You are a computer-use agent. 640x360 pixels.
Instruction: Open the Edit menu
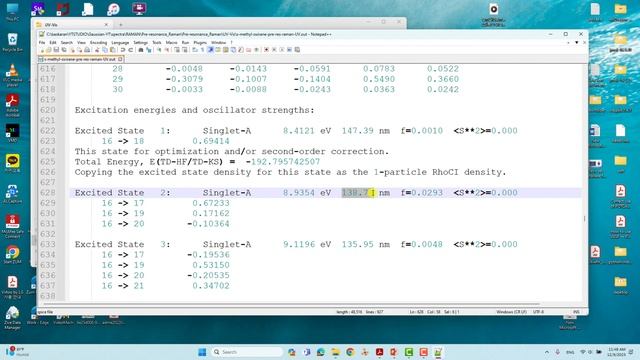[x=53, y=42]
